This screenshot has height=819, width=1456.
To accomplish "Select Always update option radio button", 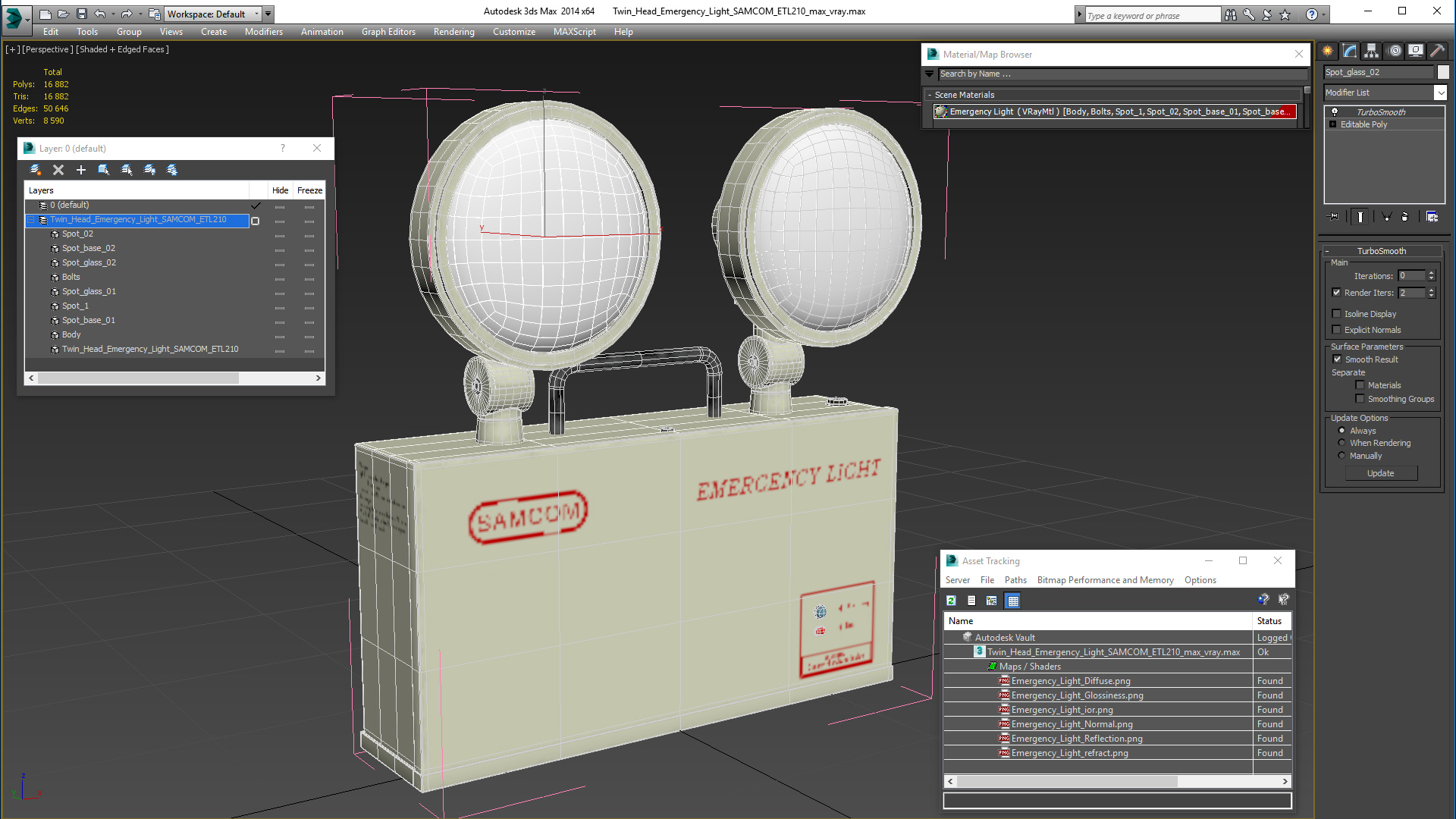I will 1341,431.
